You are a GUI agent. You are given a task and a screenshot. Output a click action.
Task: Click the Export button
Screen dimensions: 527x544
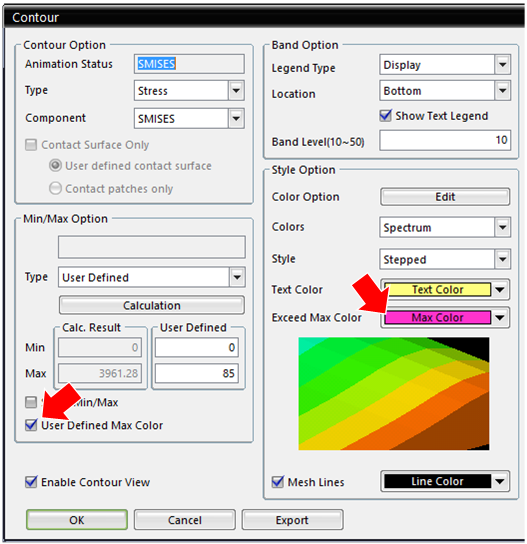tap(292, 520)
